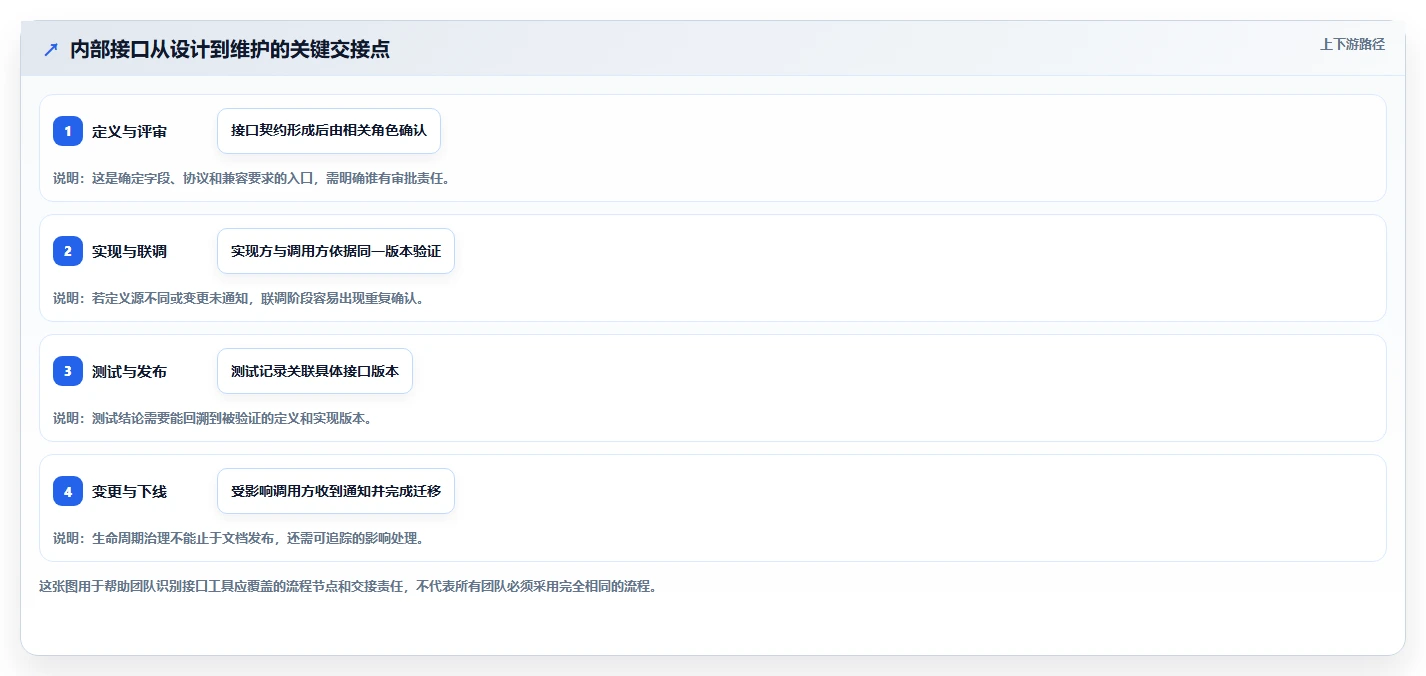
Task: Click the 实现方与调用方依据同一版本验证 chip
Action: tap(336, 251)
